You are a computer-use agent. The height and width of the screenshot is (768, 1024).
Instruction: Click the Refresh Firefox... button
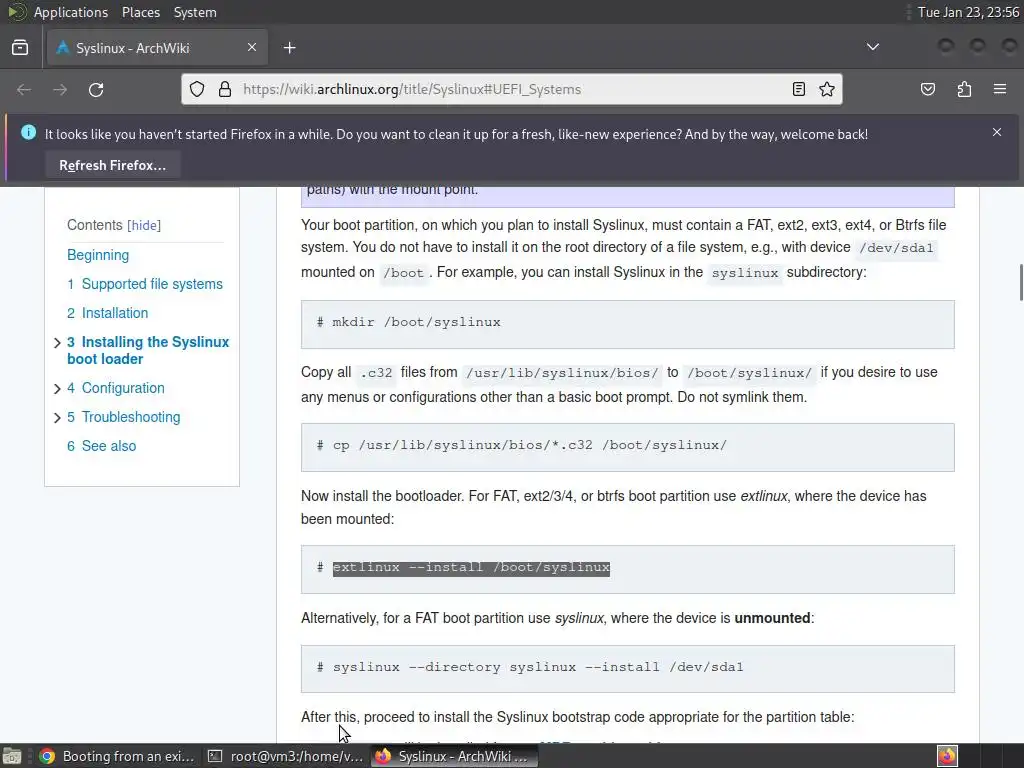coord(112,165)
